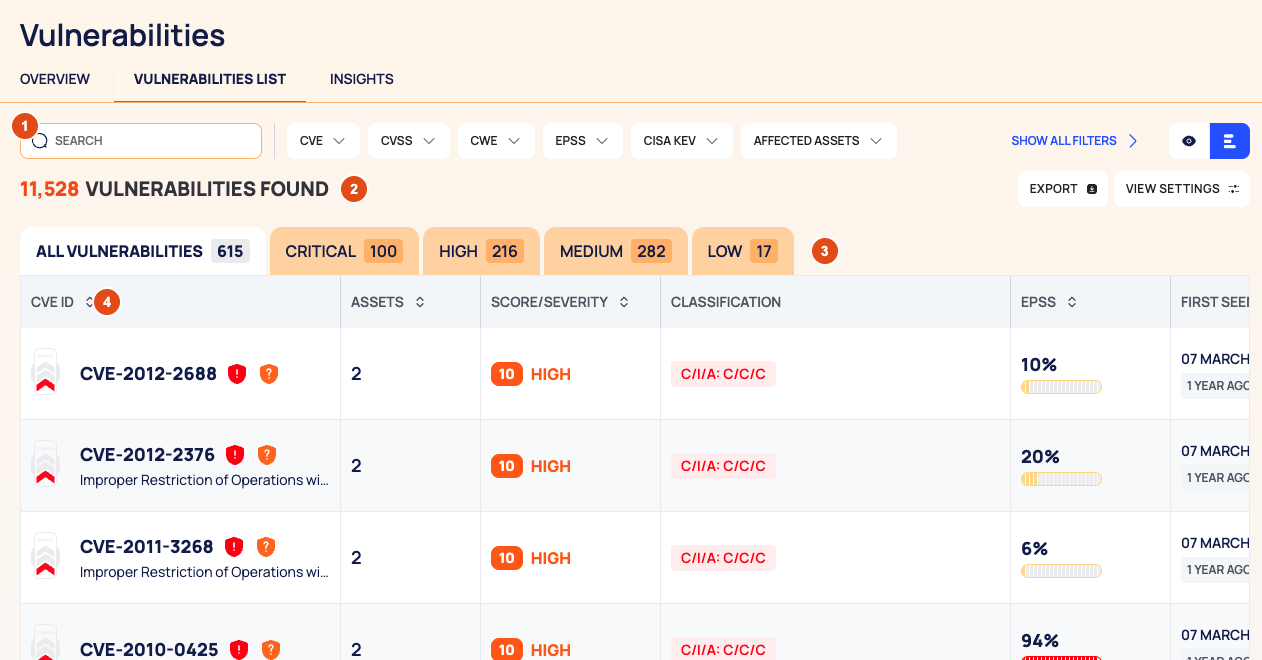Click orange question shield beside CVE-2012-2376

[267, 455]
